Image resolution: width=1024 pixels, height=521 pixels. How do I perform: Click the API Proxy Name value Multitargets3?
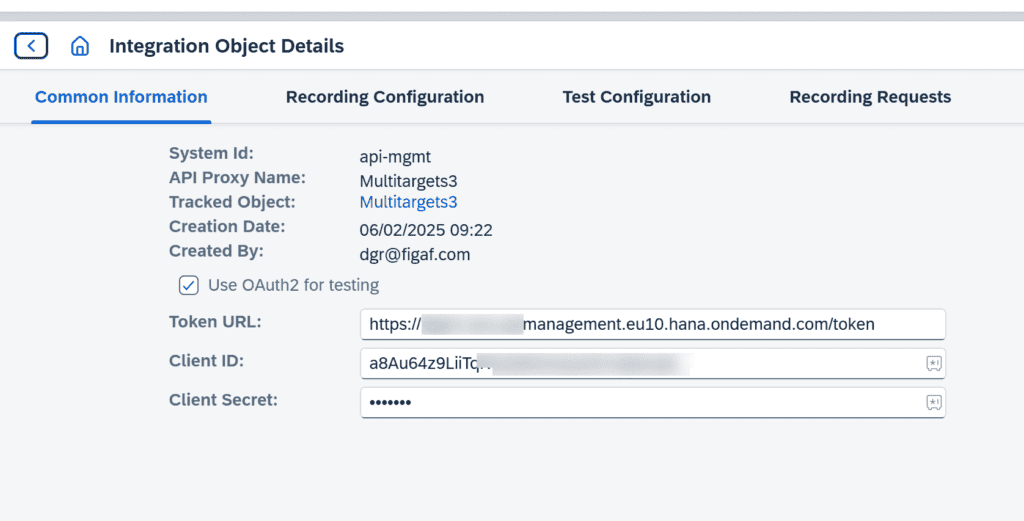pyautogui.click(x=408, y=181)
